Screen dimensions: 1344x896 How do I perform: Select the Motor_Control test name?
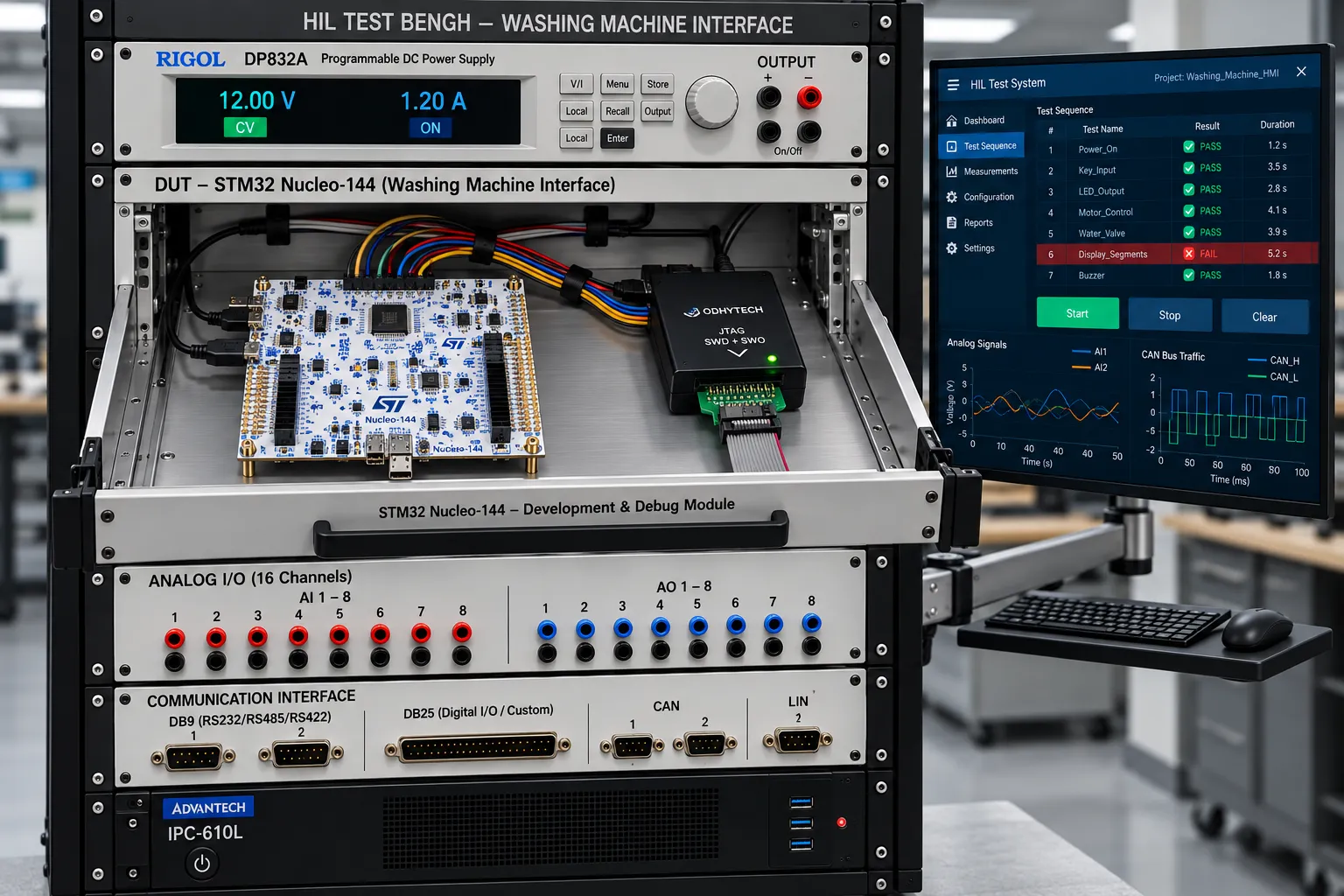pos(1106,213)
